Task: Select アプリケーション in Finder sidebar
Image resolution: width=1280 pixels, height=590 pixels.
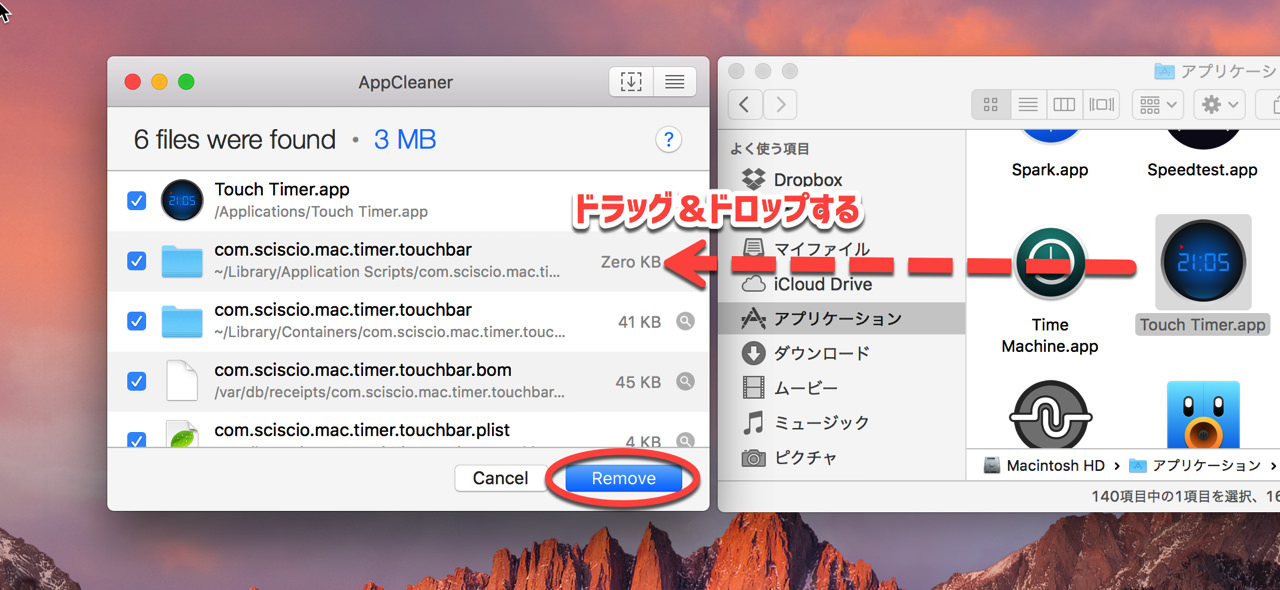Action: (x=841, y=319)
